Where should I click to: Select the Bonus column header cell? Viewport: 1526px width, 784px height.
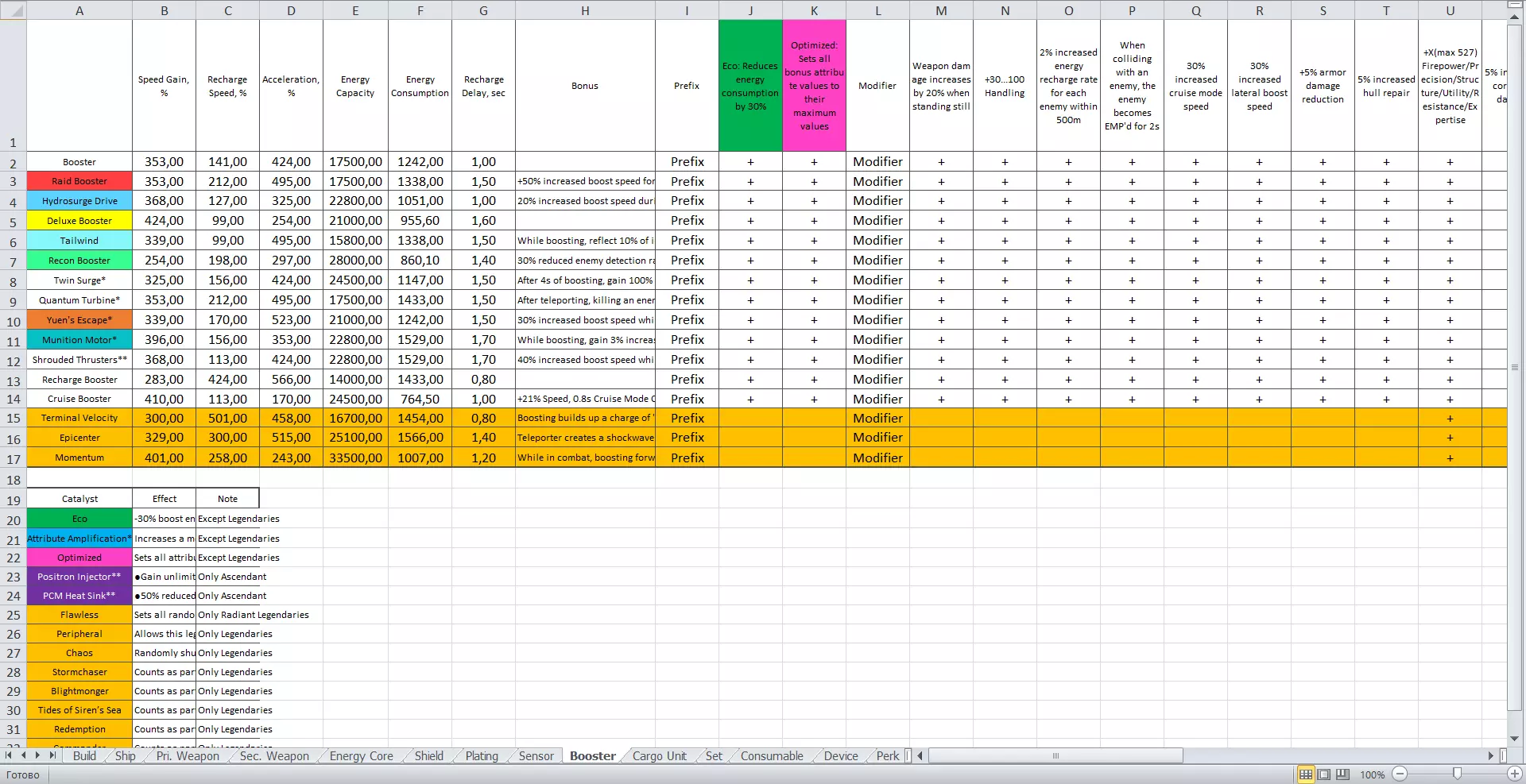(585, 86)
